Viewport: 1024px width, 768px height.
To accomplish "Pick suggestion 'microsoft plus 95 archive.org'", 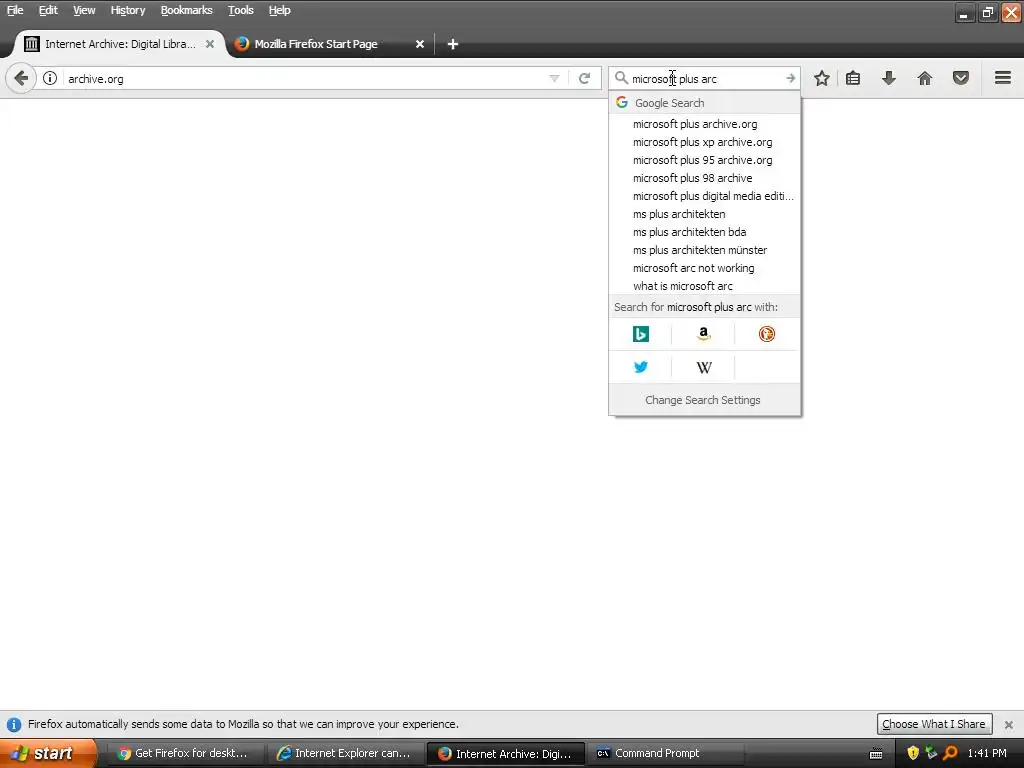I will (704, 160).
